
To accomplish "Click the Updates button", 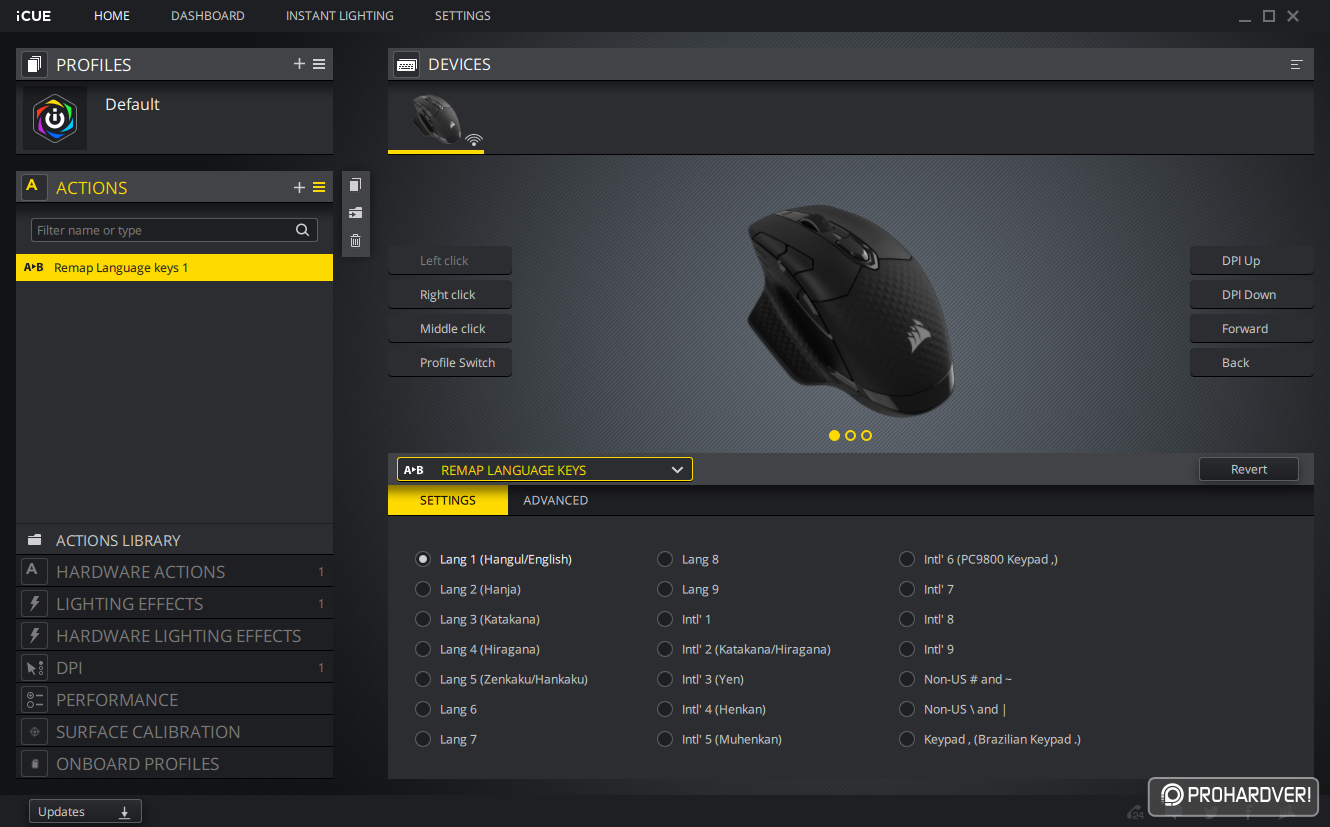I will point(85,812).
